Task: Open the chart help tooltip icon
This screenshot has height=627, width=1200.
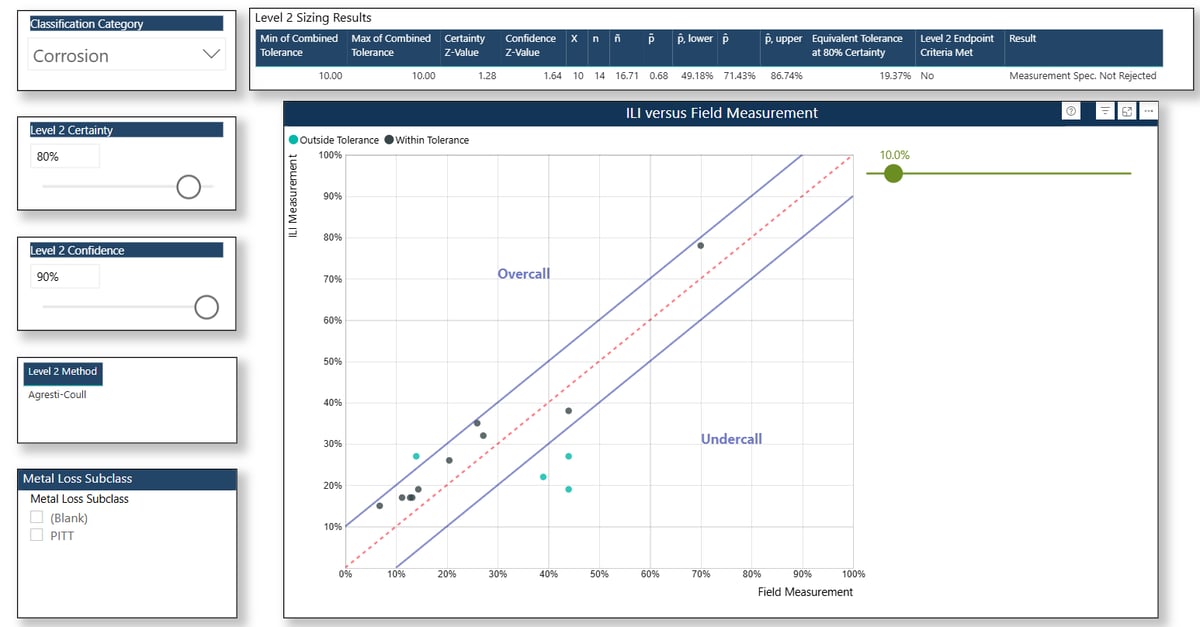Action: (x=1072, y=112)
